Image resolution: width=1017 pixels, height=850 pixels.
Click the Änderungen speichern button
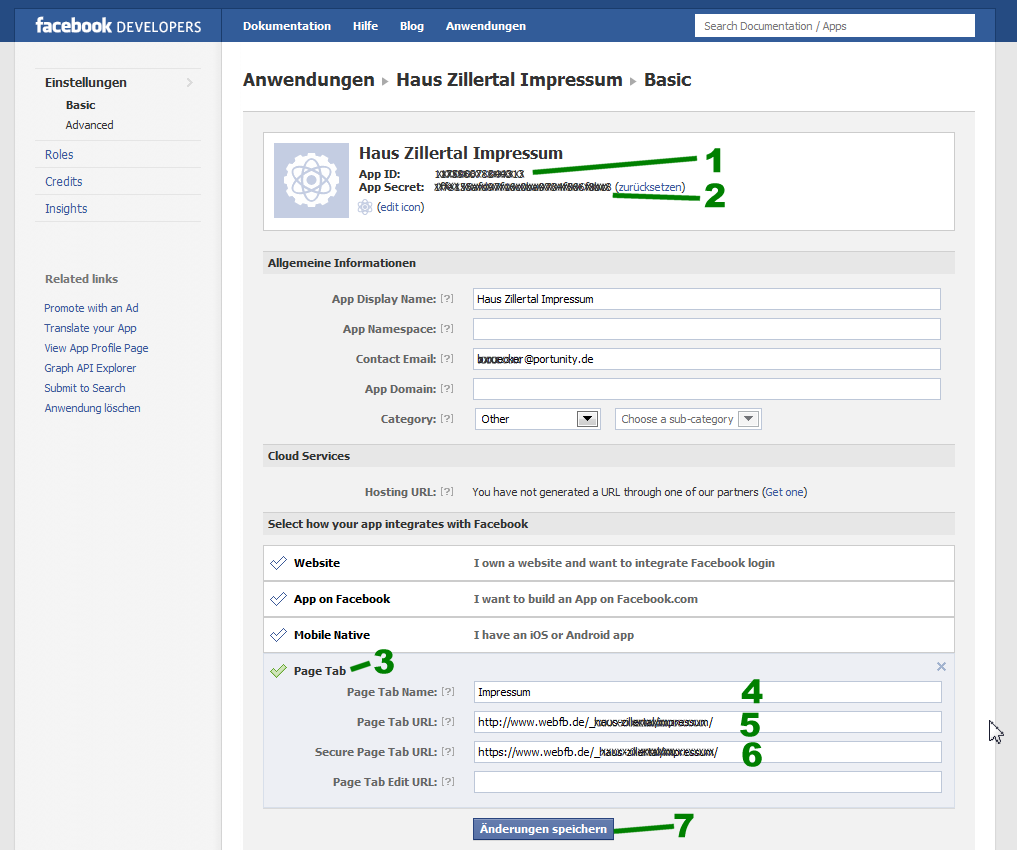(x=543, y=829)
